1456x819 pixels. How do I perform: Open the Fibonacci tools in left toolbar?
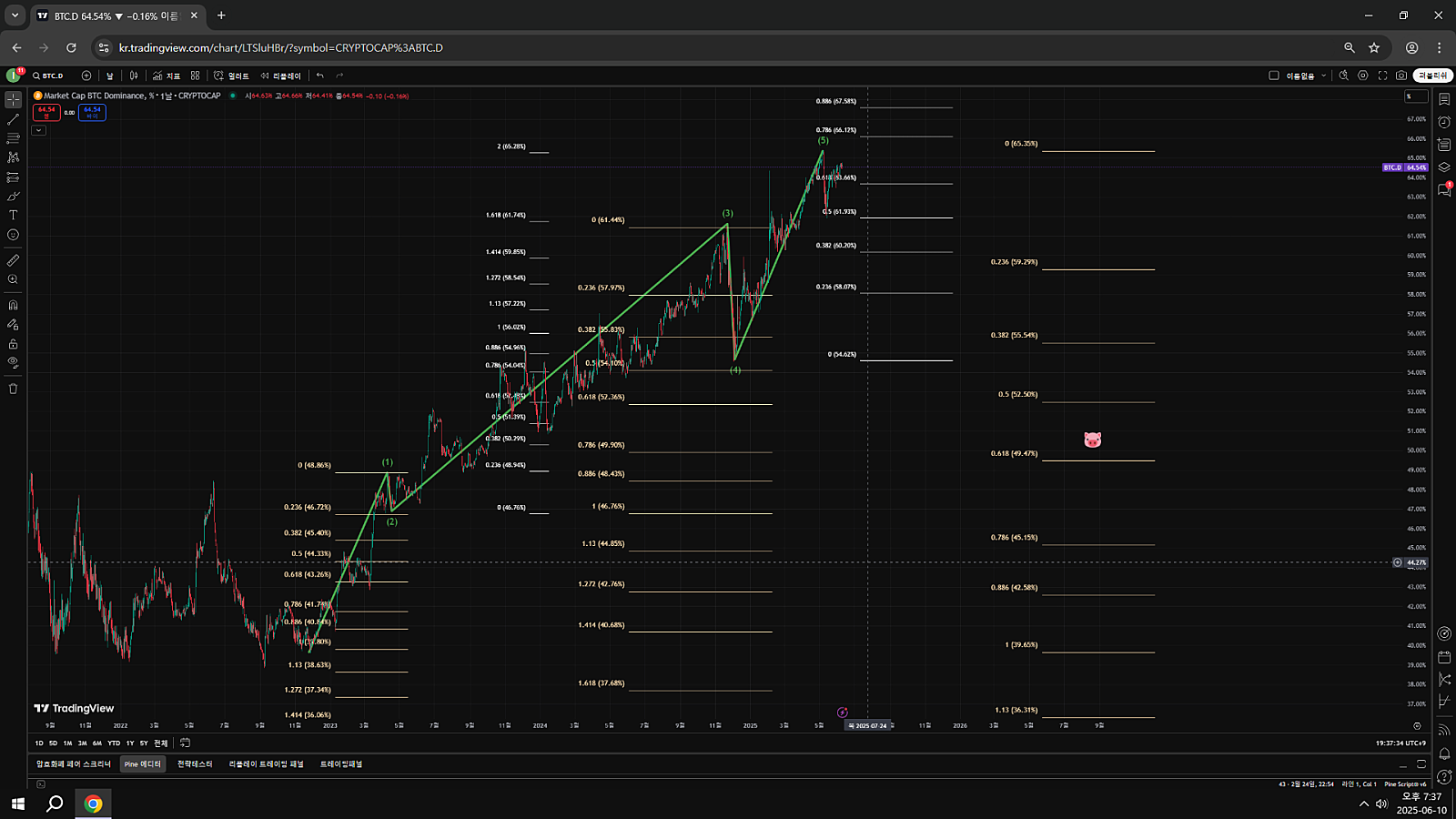click(13, 138)
